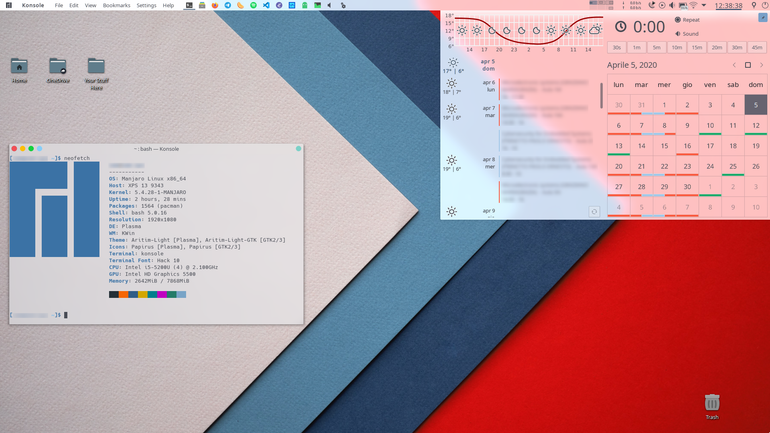This screenshot has width=770, height=433.
Task: Open Visual Studio Code from the panel
Action: pyautogui.click(x=266, y=5)
